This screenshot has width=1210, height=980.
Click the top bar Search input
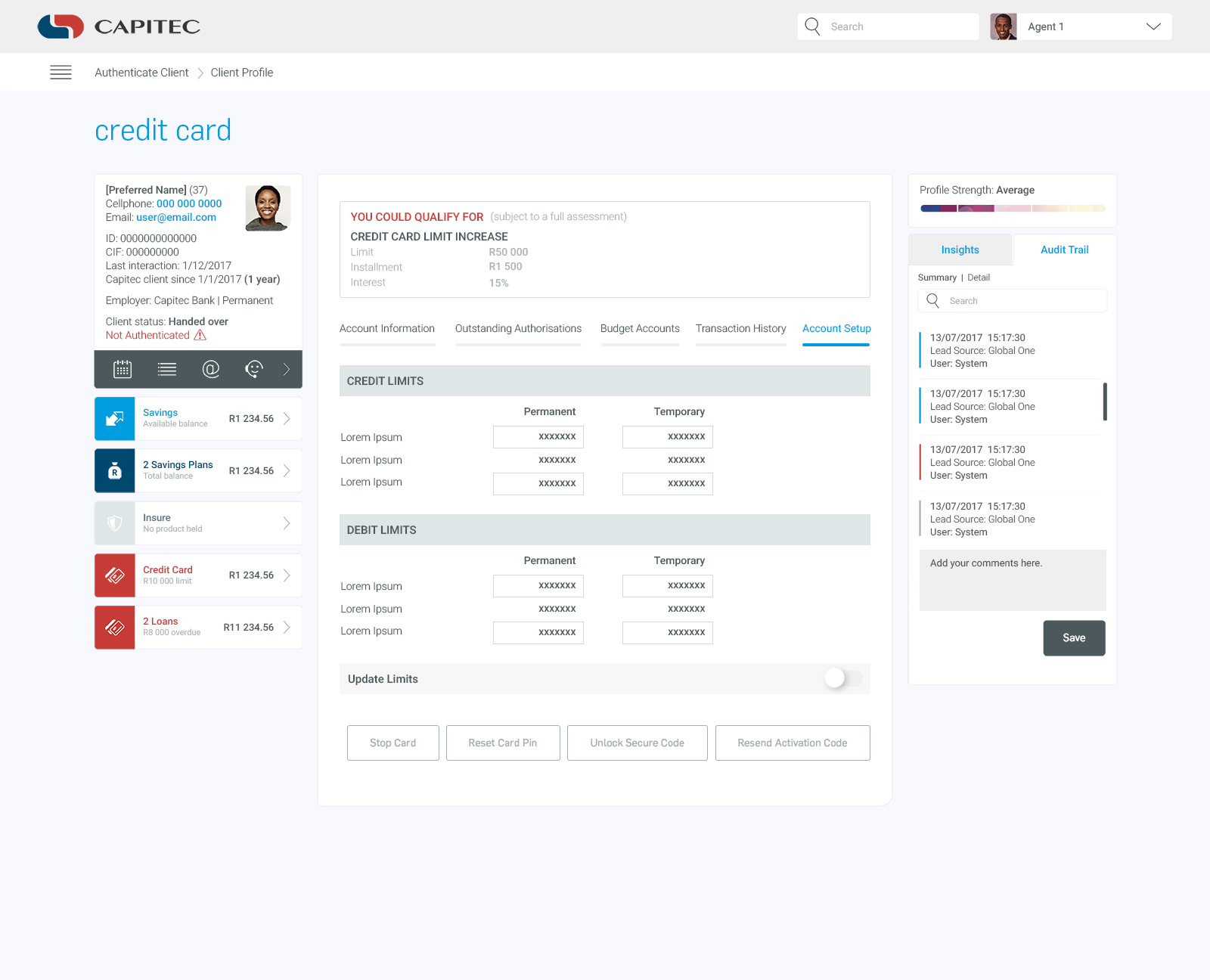click(888, 26)
